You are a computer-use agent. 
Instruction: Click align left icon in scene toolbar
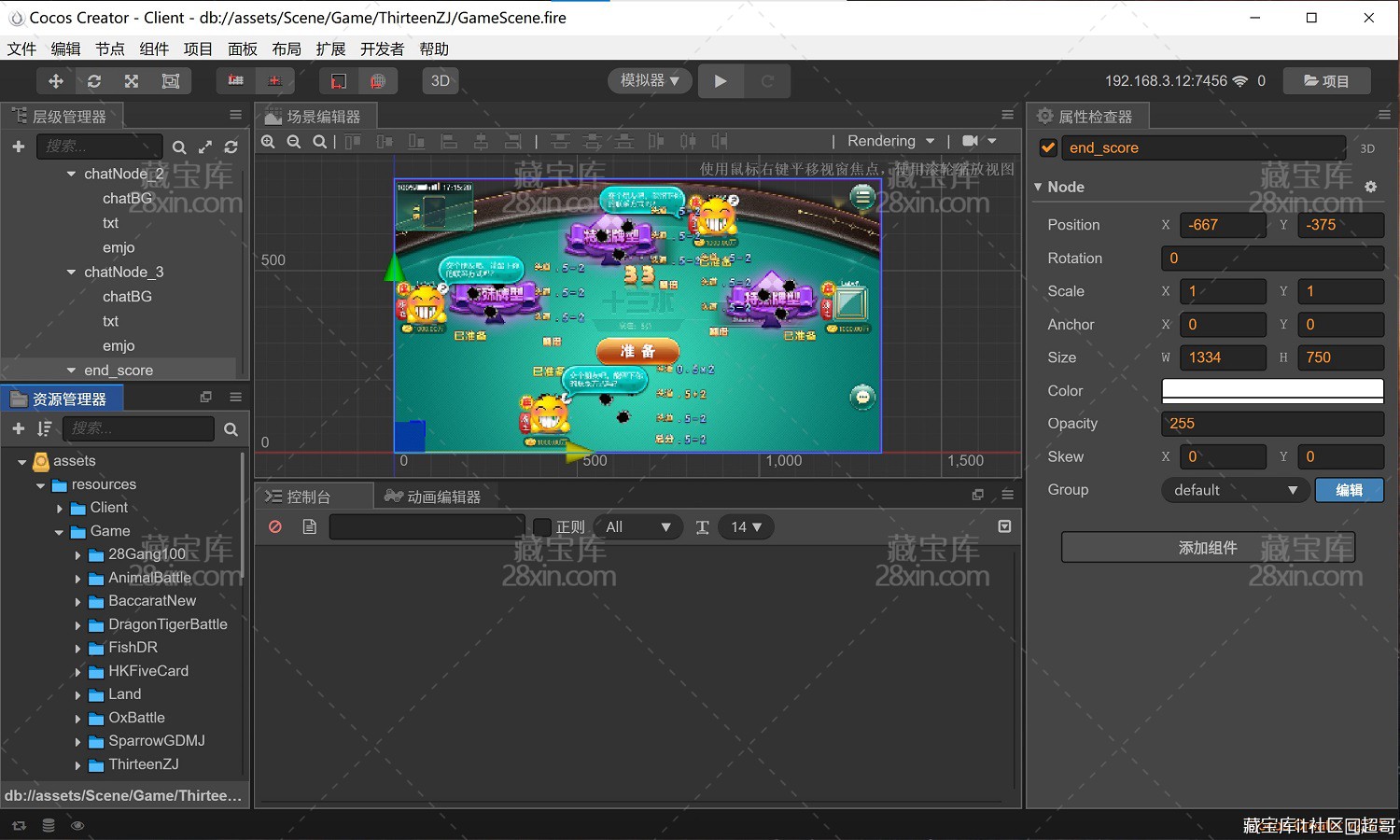tap(449, 142)
